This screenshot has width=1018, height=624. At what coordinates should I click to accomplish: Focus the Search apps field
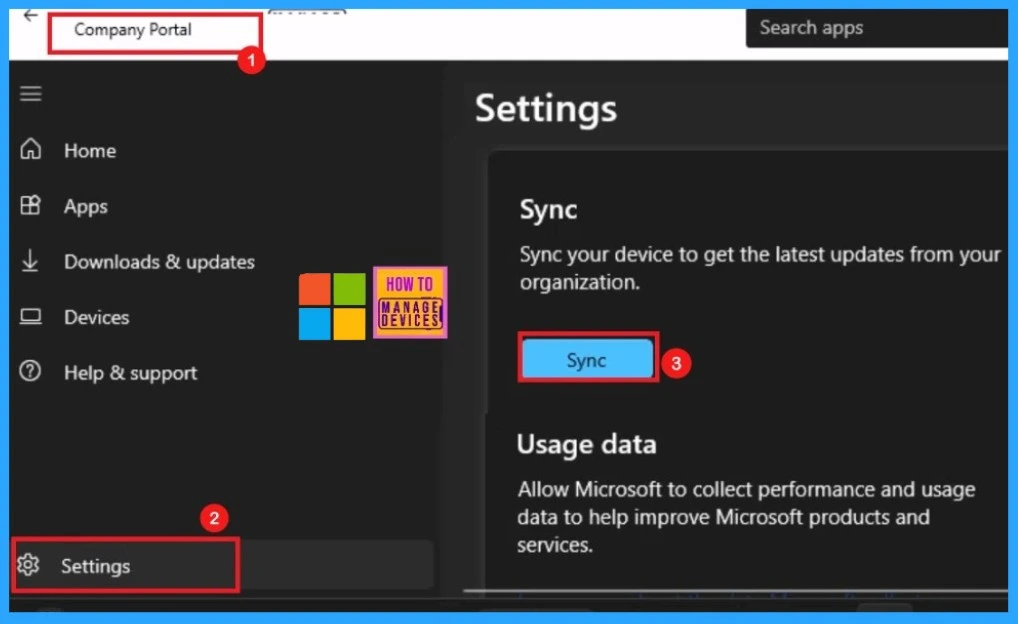[x=876, y=28]
